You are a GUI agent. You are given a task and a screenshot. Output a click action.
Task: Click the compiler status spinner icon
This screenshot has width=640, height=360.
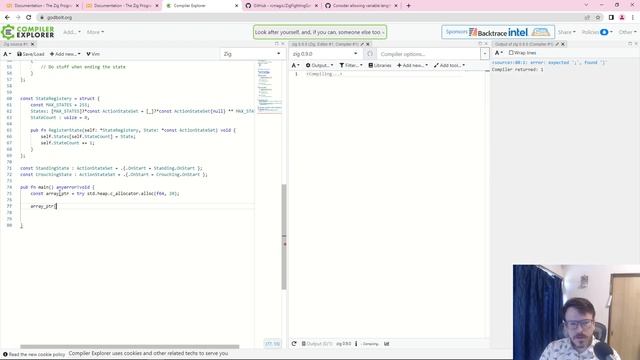[x=370, y=54]
